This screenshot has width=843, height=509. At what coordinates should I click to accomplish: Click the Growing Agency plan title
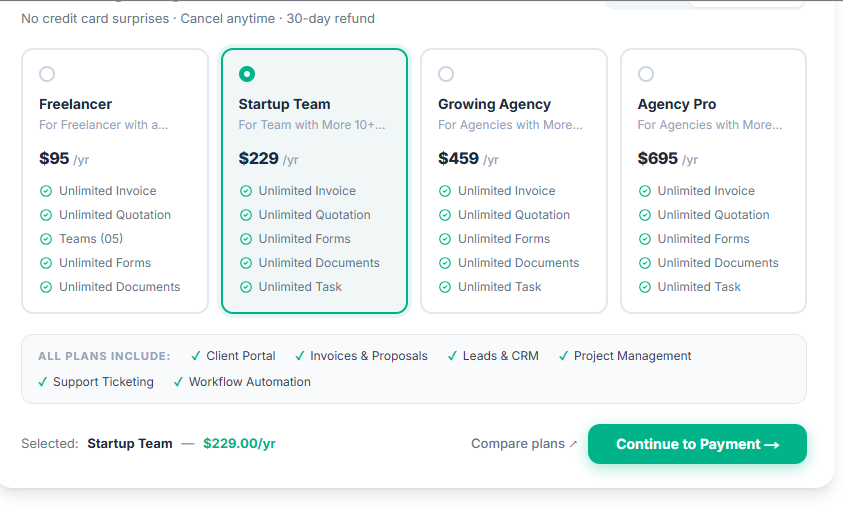click(494, 104)
